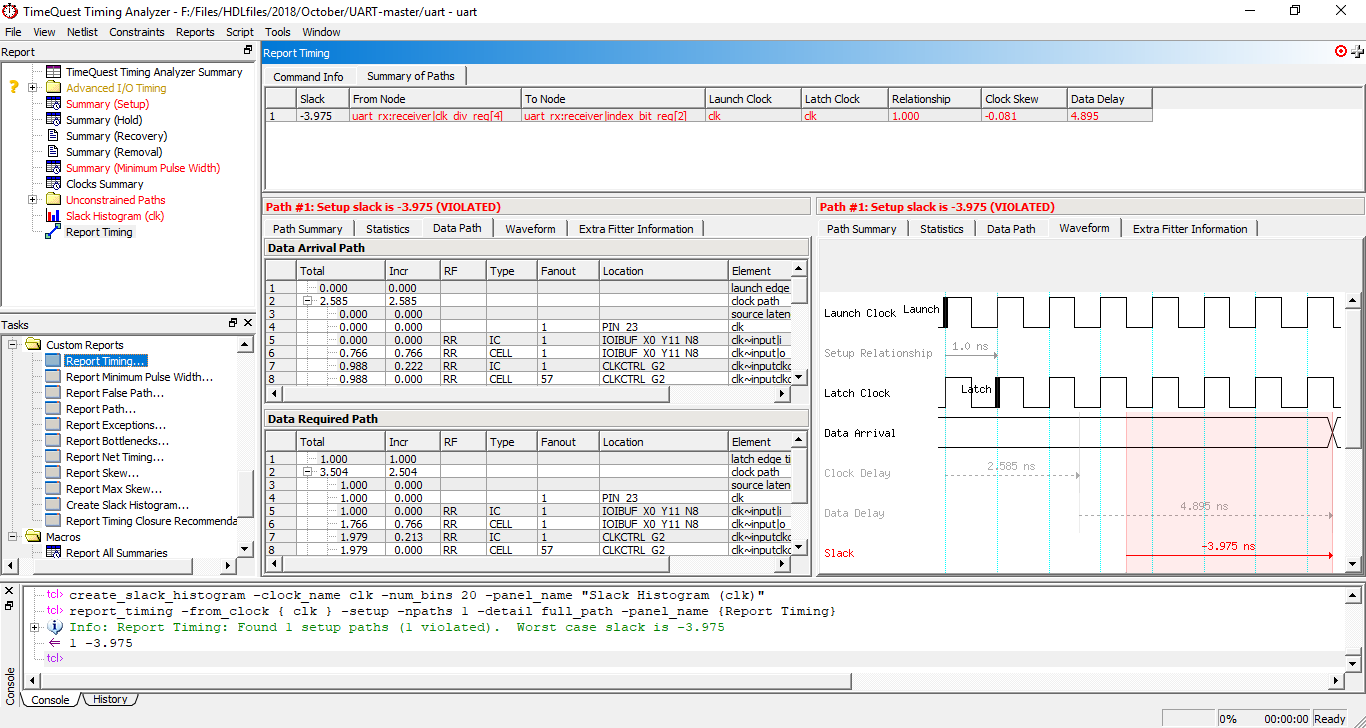
Task: Open the left pane Statistics tab
Action: pyautogui.click(x=387, y=229)
